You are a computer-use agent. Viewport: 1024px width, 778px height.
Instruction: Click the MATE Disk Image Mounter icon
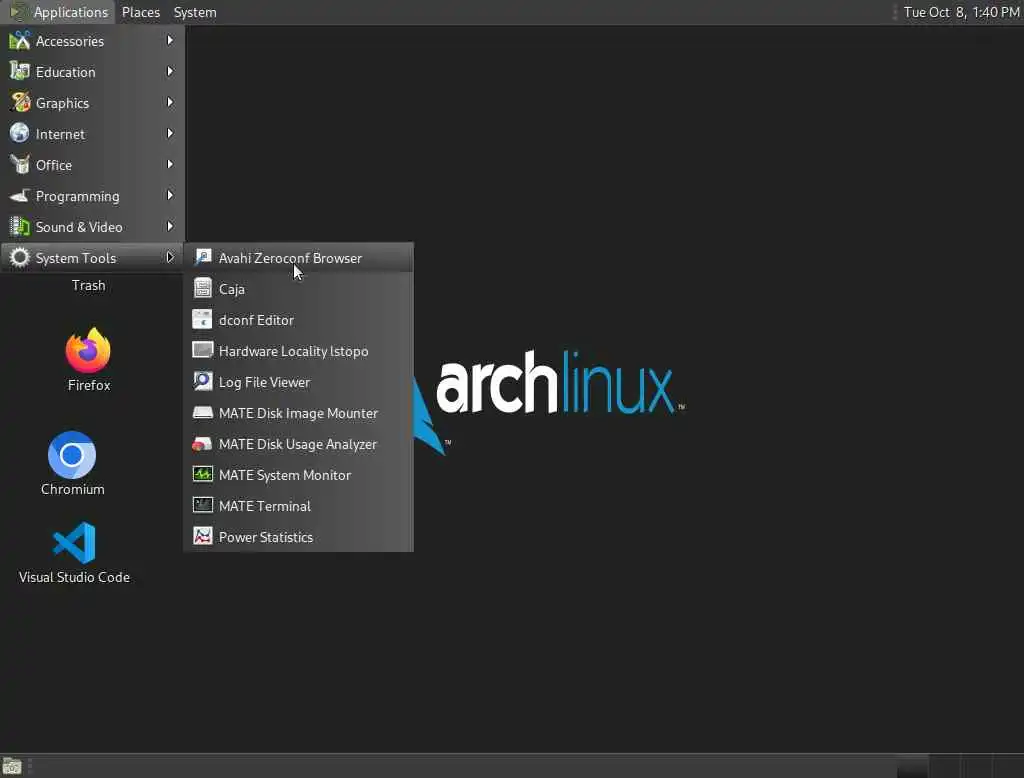coord(203,412)
